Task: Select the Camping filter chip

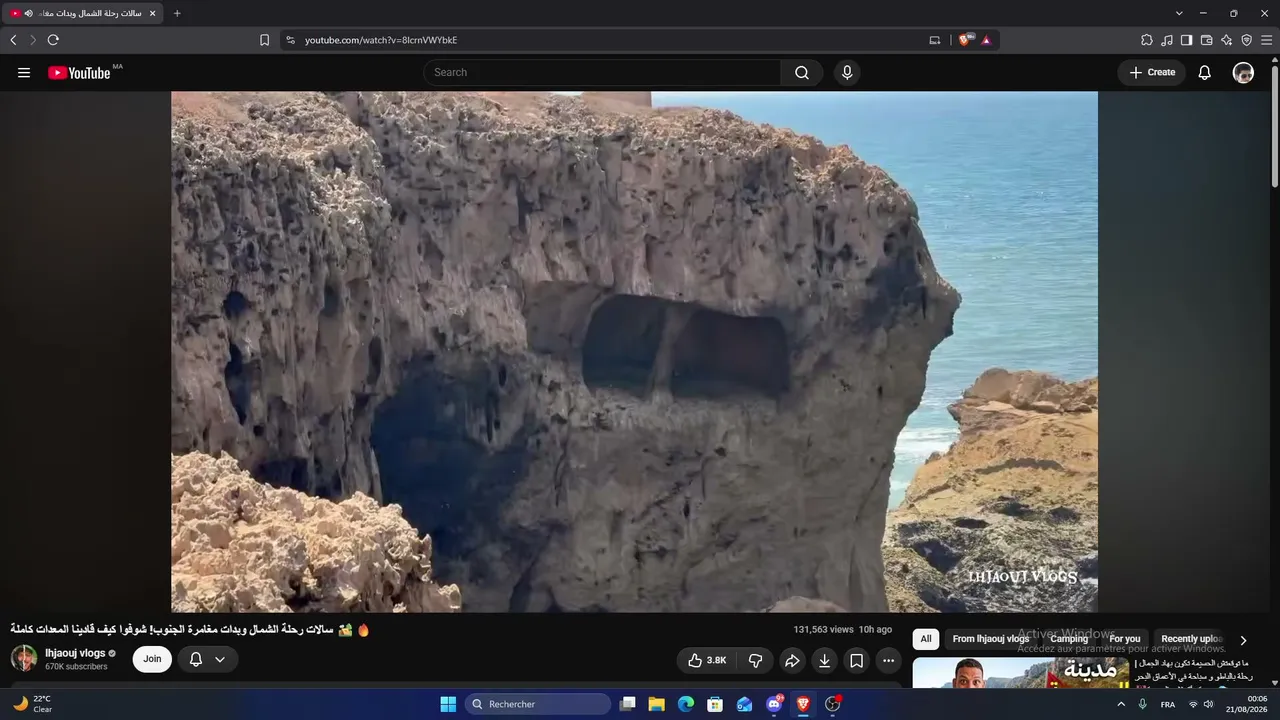Action: 1069,639
